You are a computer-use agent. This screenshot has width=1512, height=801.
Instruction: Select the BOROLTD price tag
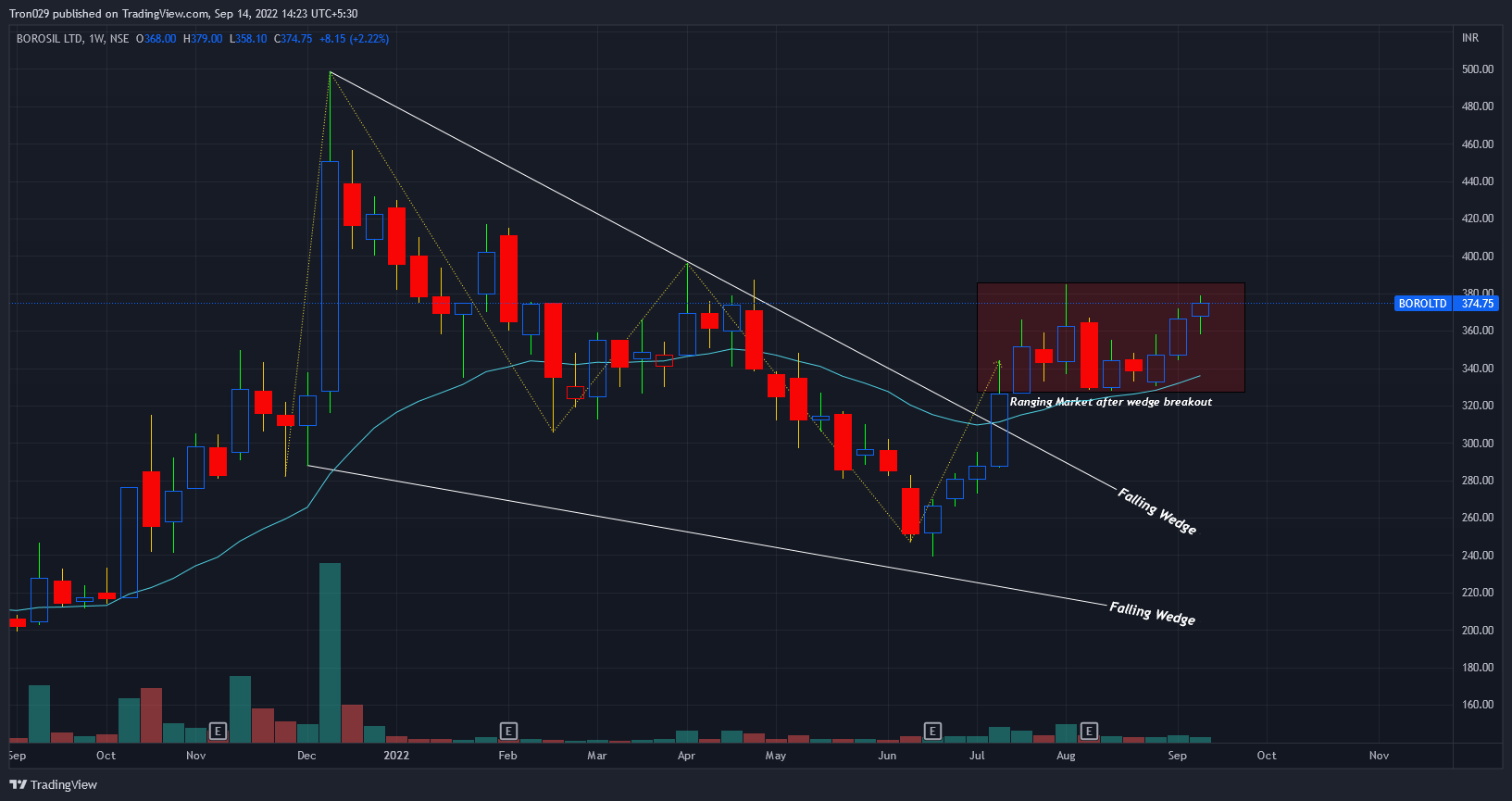click(x=1422, y=304)
